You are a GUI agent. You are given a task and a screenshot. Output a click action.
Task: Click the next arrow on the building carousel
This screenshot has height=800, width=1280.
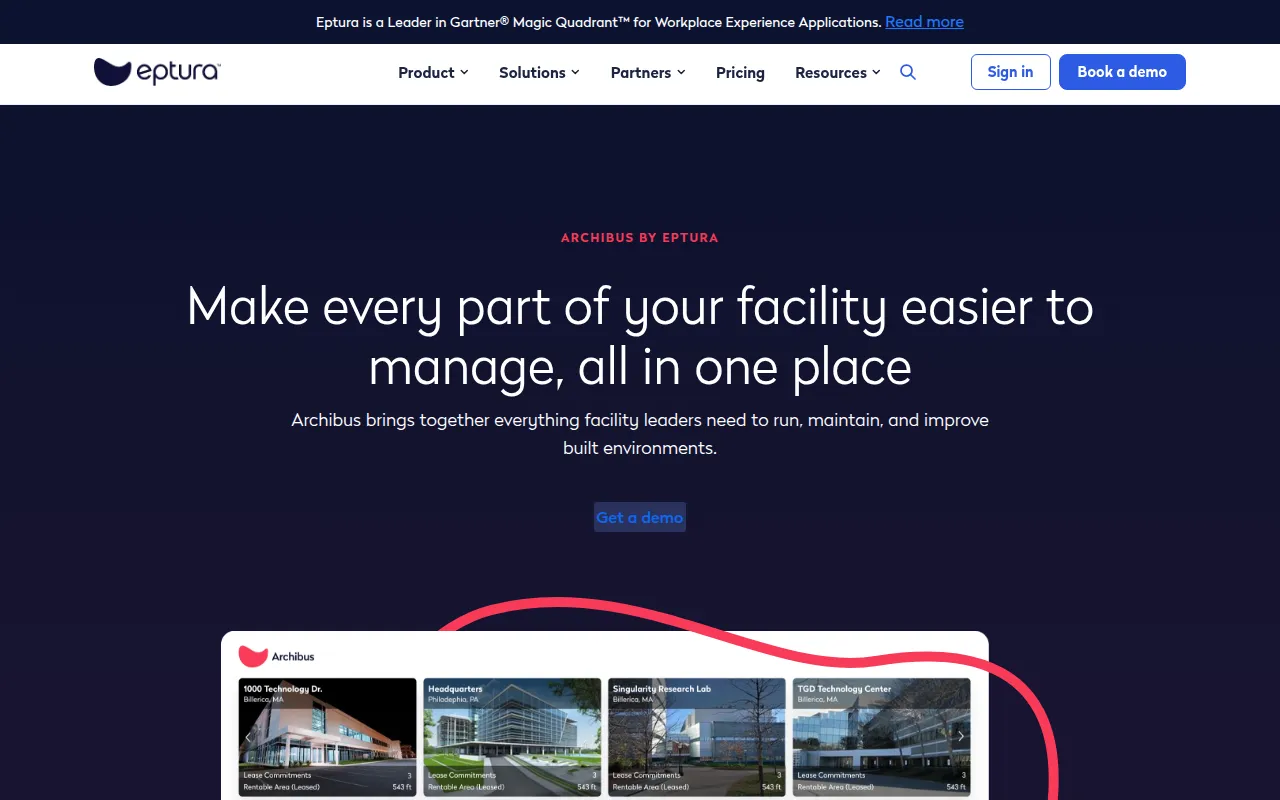point(961,736)
